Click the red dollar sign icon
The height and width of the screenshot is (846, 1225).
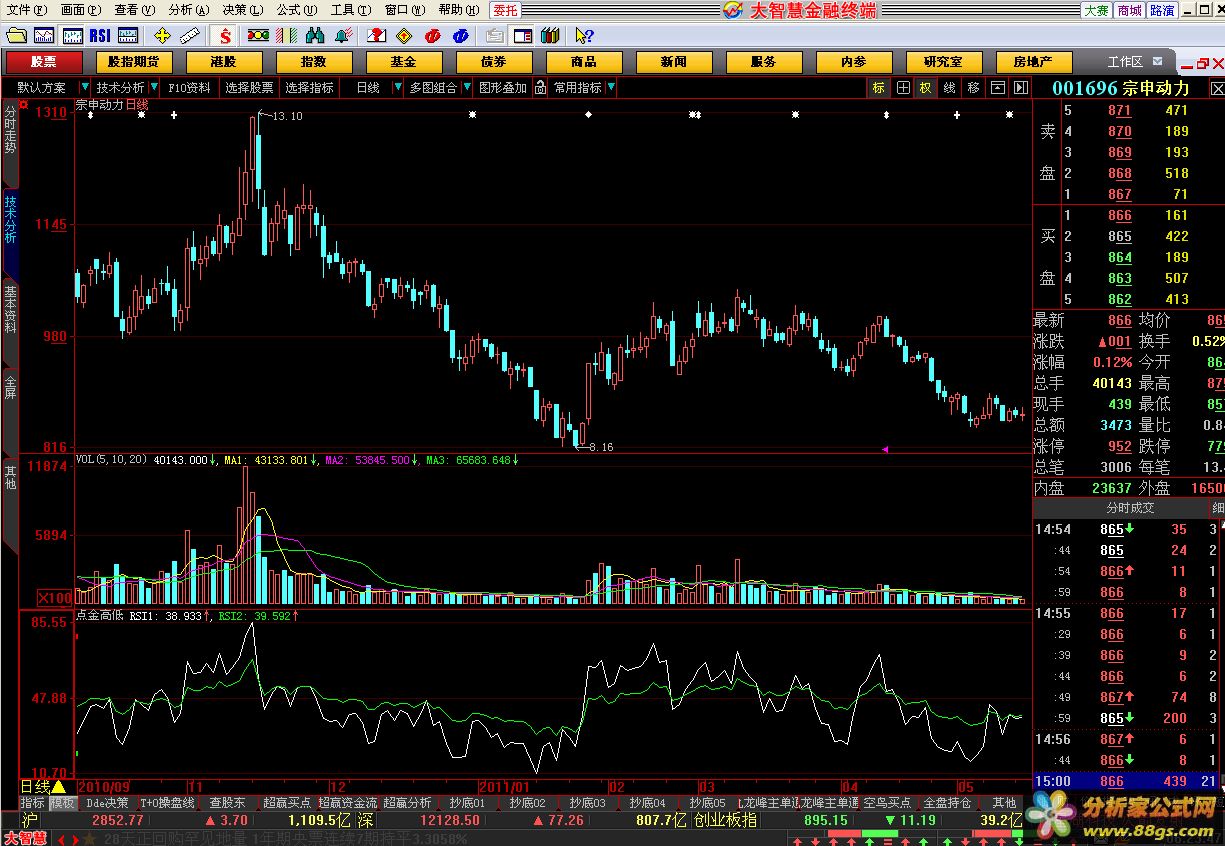(226, 35)
